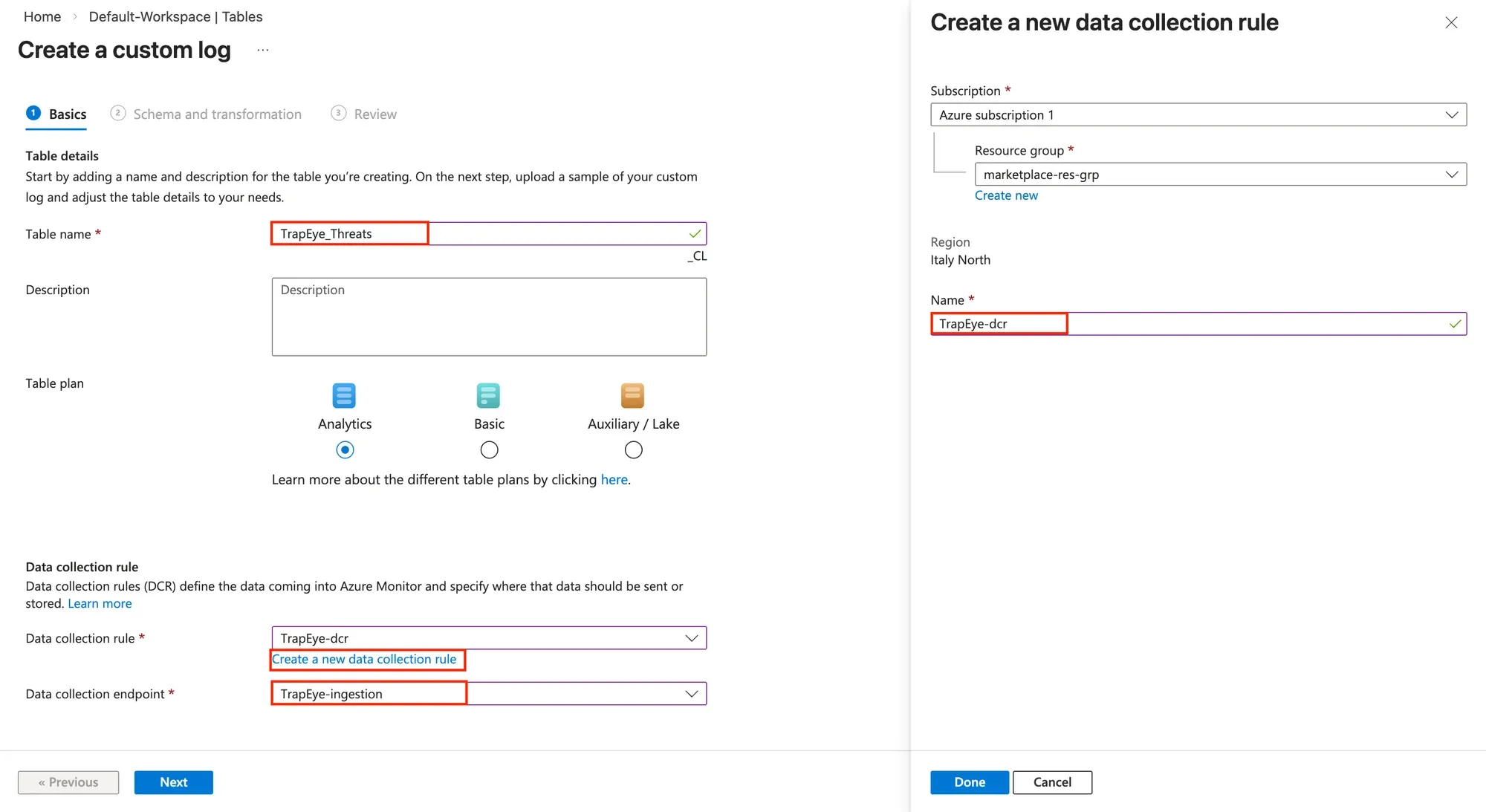Click Create a new data collection rule link
The image size is (1486, 812).
[364, 659]
